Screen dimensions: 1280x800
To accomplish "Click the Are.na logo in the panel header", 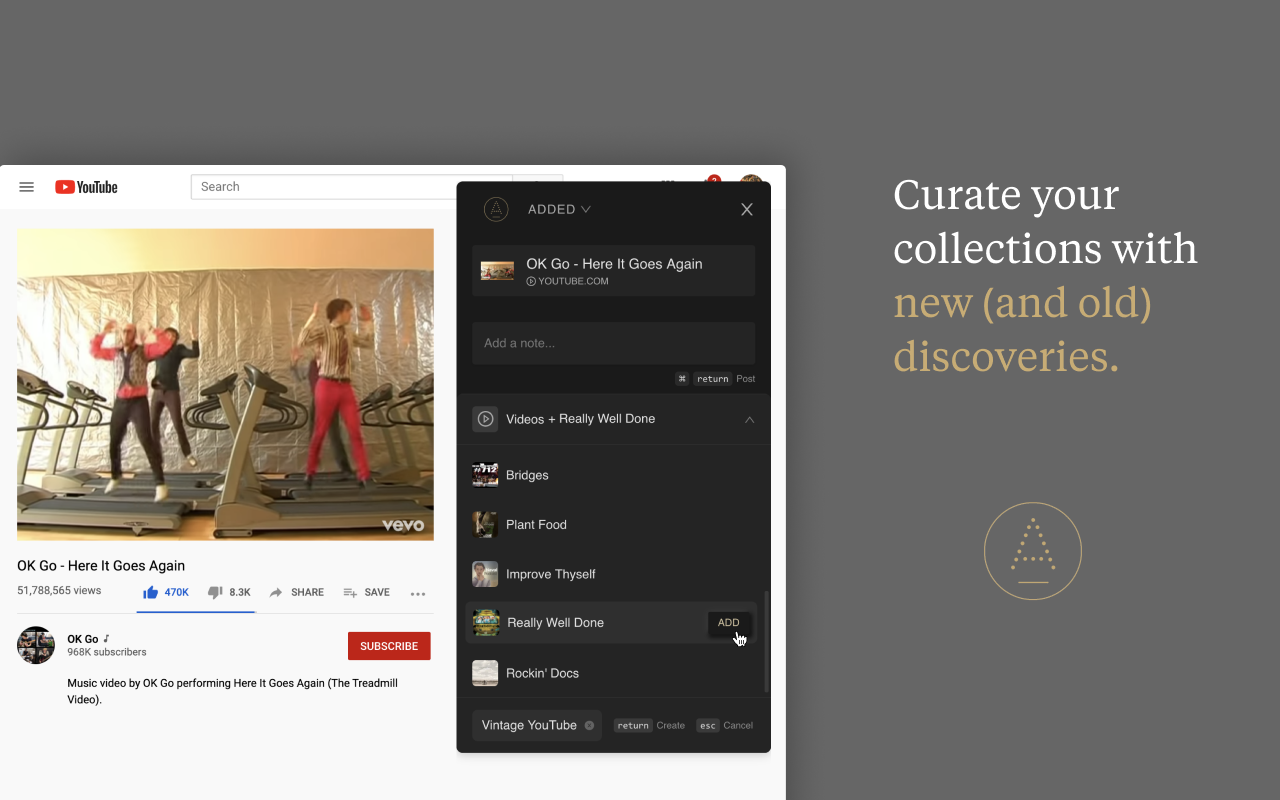I will click(496, 209).
